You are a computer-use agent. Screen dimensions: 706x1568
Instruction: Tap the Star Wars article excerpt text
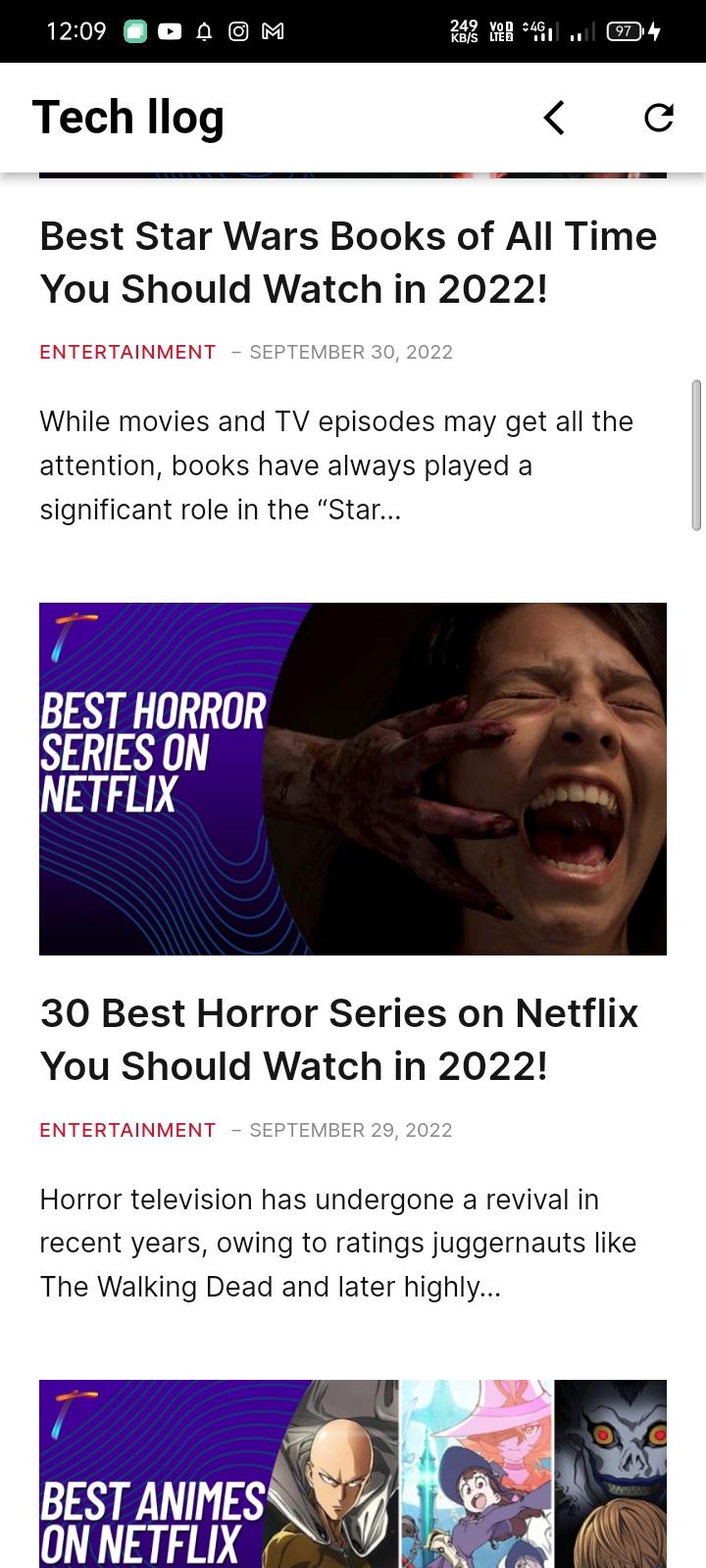[336, 465]
